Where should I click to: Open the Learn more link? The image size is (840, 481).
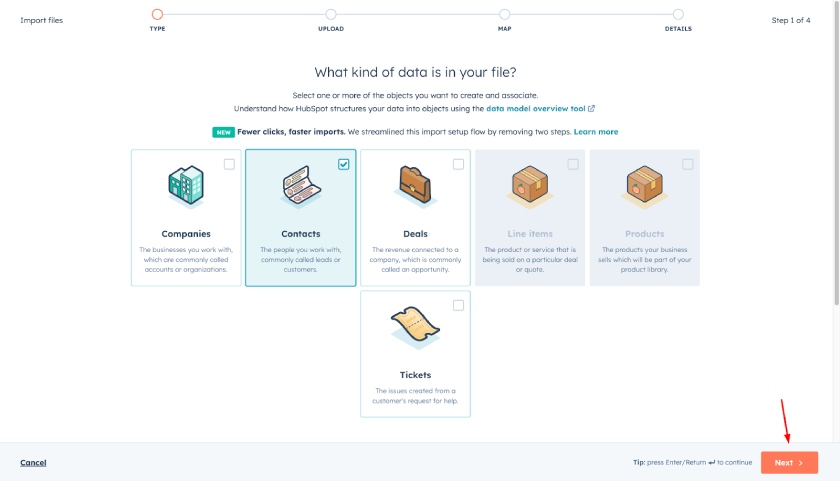596,132
